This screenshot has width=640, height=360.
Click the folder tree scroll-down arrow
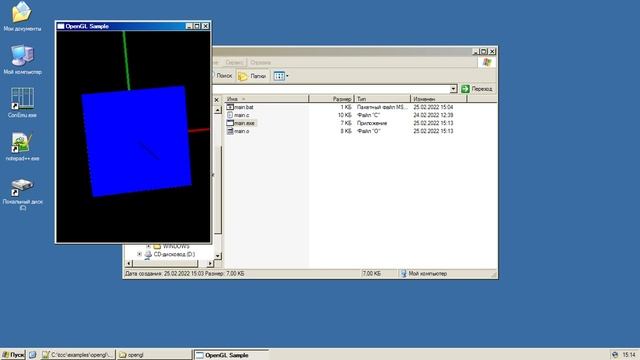[x=218, y=256]
